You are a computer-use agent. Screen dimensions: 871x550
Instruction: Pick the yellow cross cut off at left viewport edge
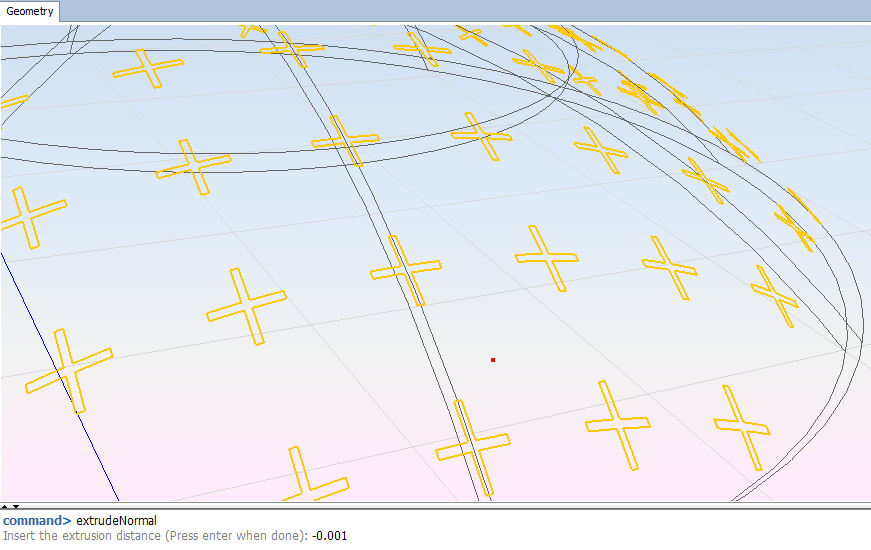[x=27, y=217]
